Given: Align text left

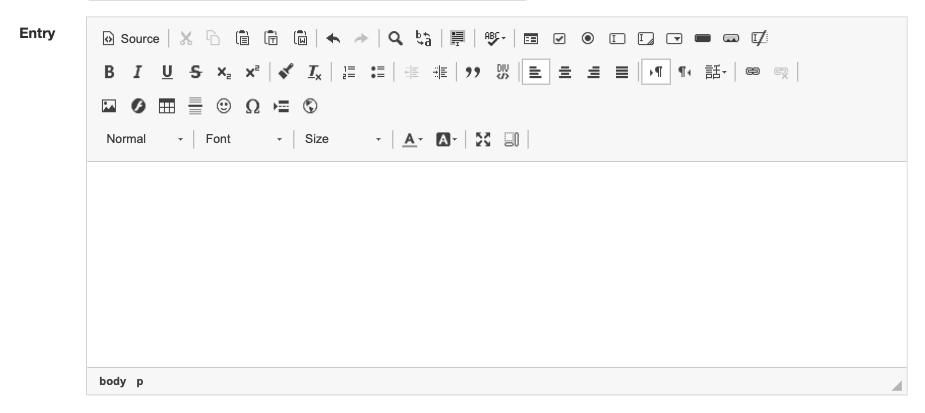Looking at the screenshot, I should [536, 72].
